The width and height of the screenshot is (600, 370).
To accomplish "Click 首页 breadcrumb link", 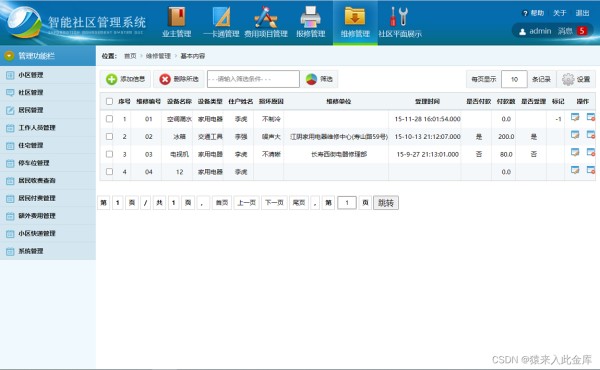I will 130,56.
